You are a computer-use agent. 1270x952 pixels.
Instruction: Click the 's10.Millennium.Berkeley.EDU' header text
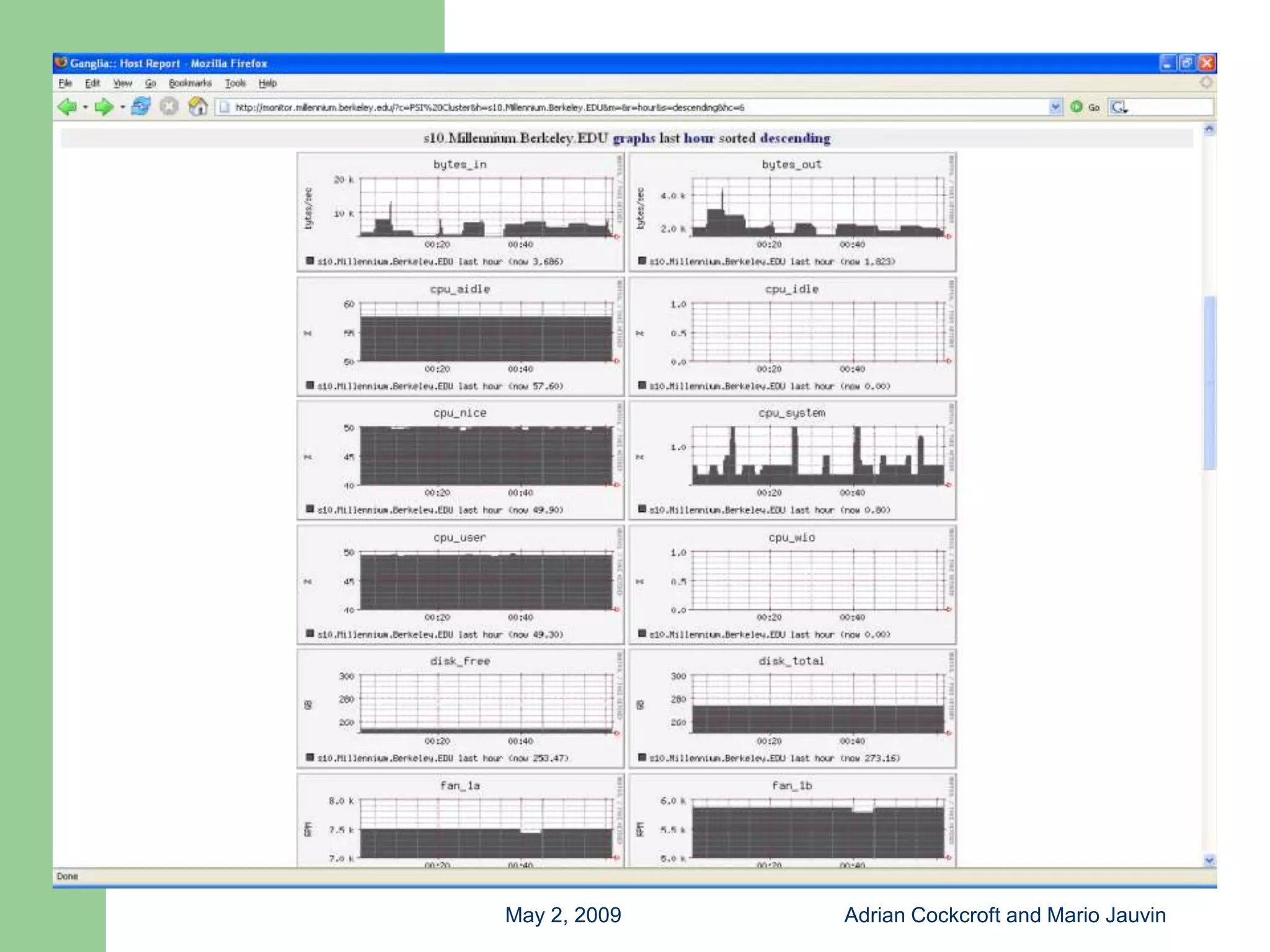pyautogui.click(x=515, y=138)
